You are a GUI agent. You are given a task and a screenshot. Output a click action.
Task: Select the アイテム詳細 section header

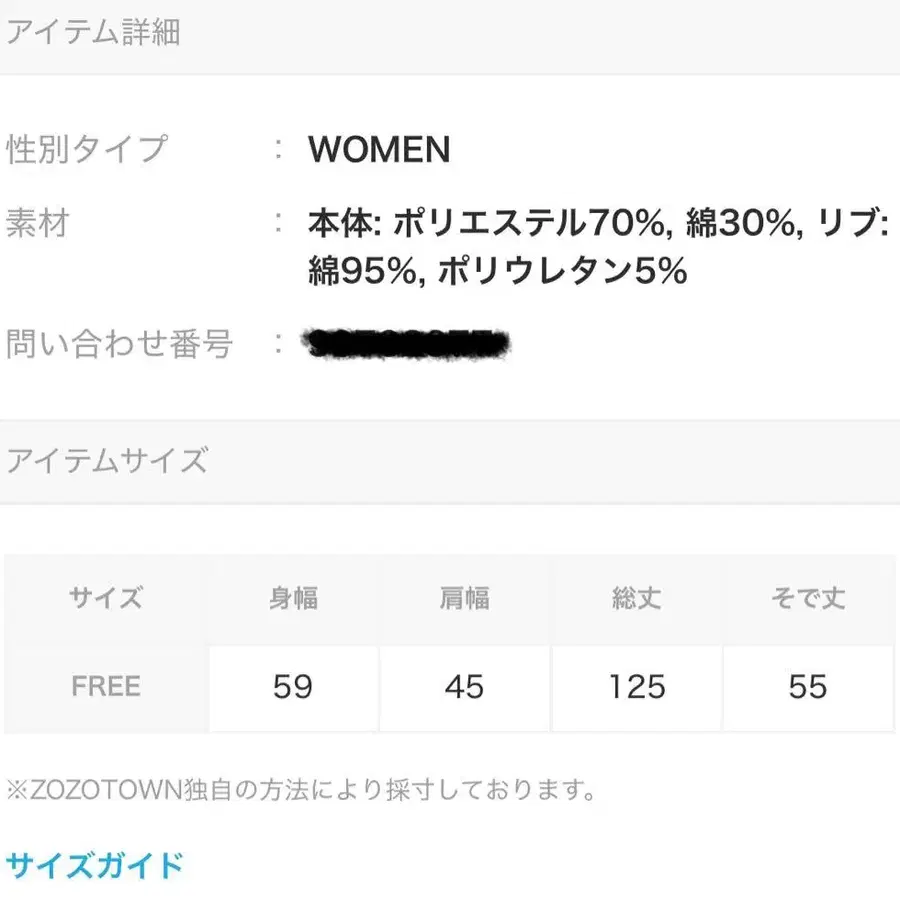tap(95, 32)
